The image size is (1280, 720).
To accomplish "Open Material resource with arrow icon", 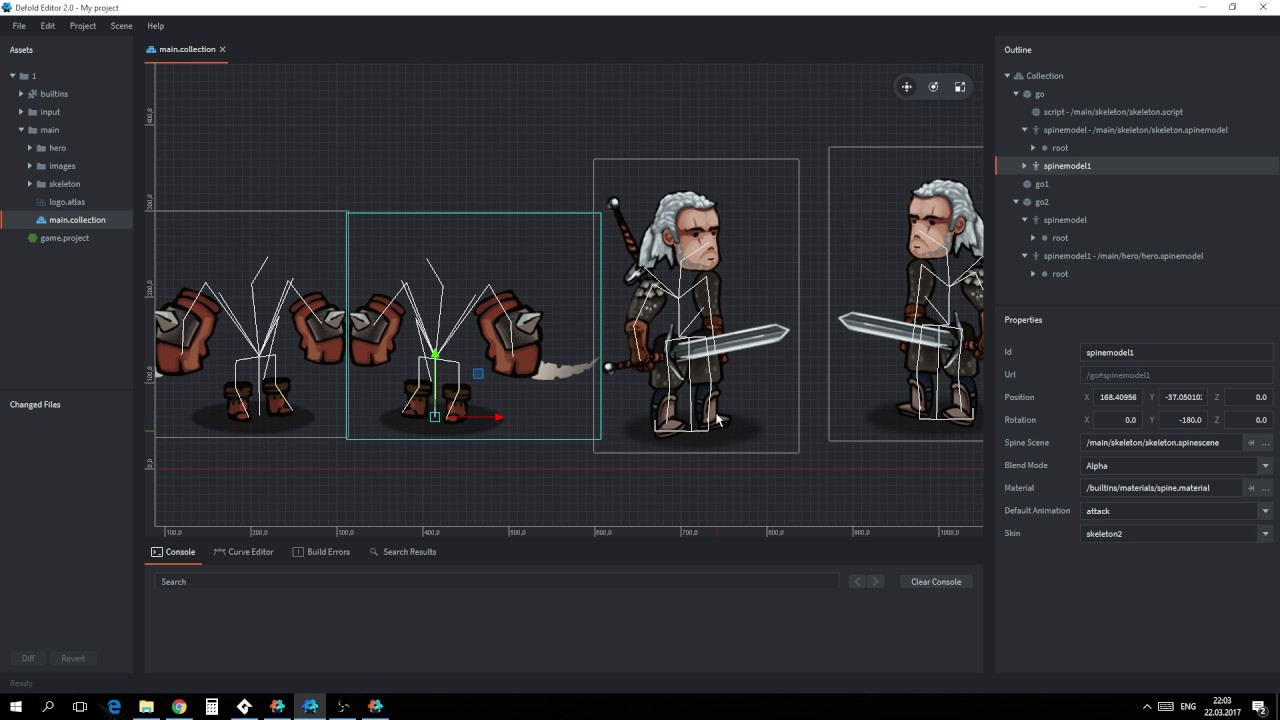I will (x=1251, y=488).
